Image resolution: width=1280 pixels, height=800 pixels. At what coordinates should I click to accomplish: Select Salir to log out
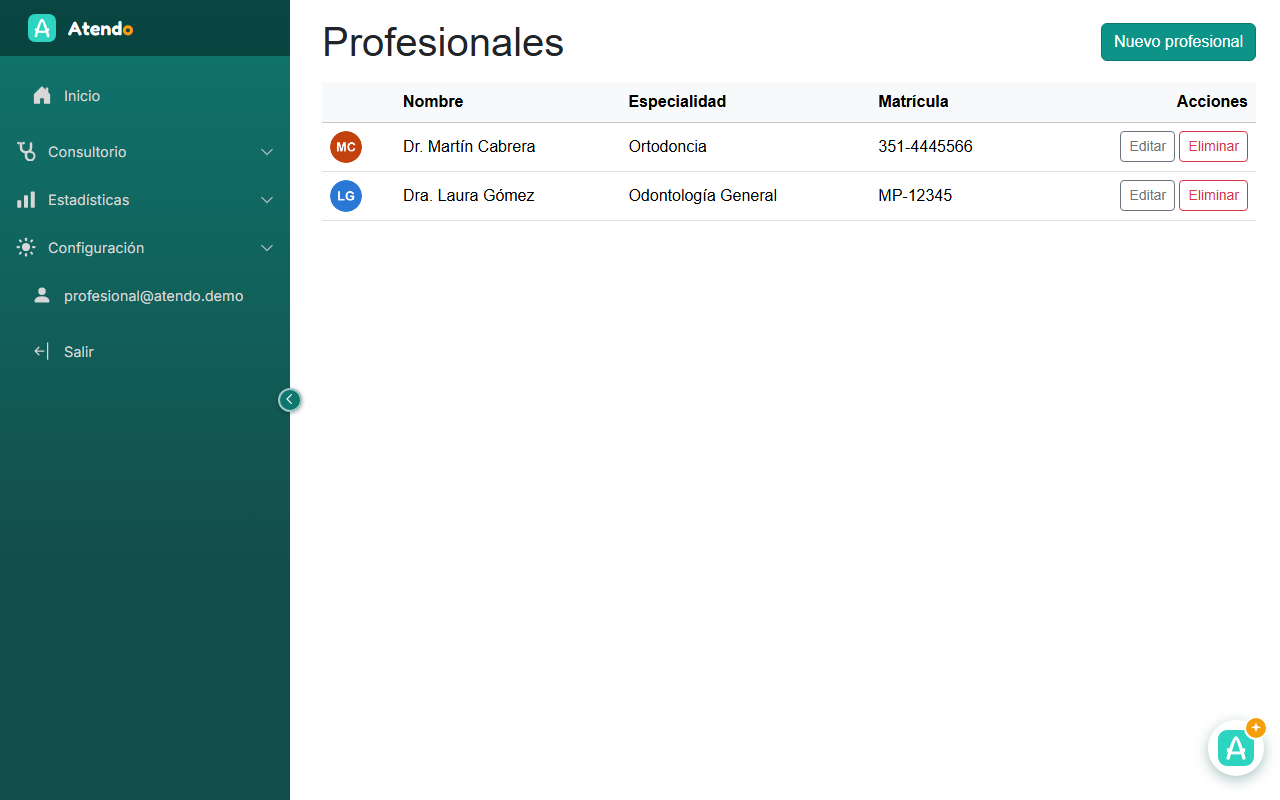pos(145,352)
